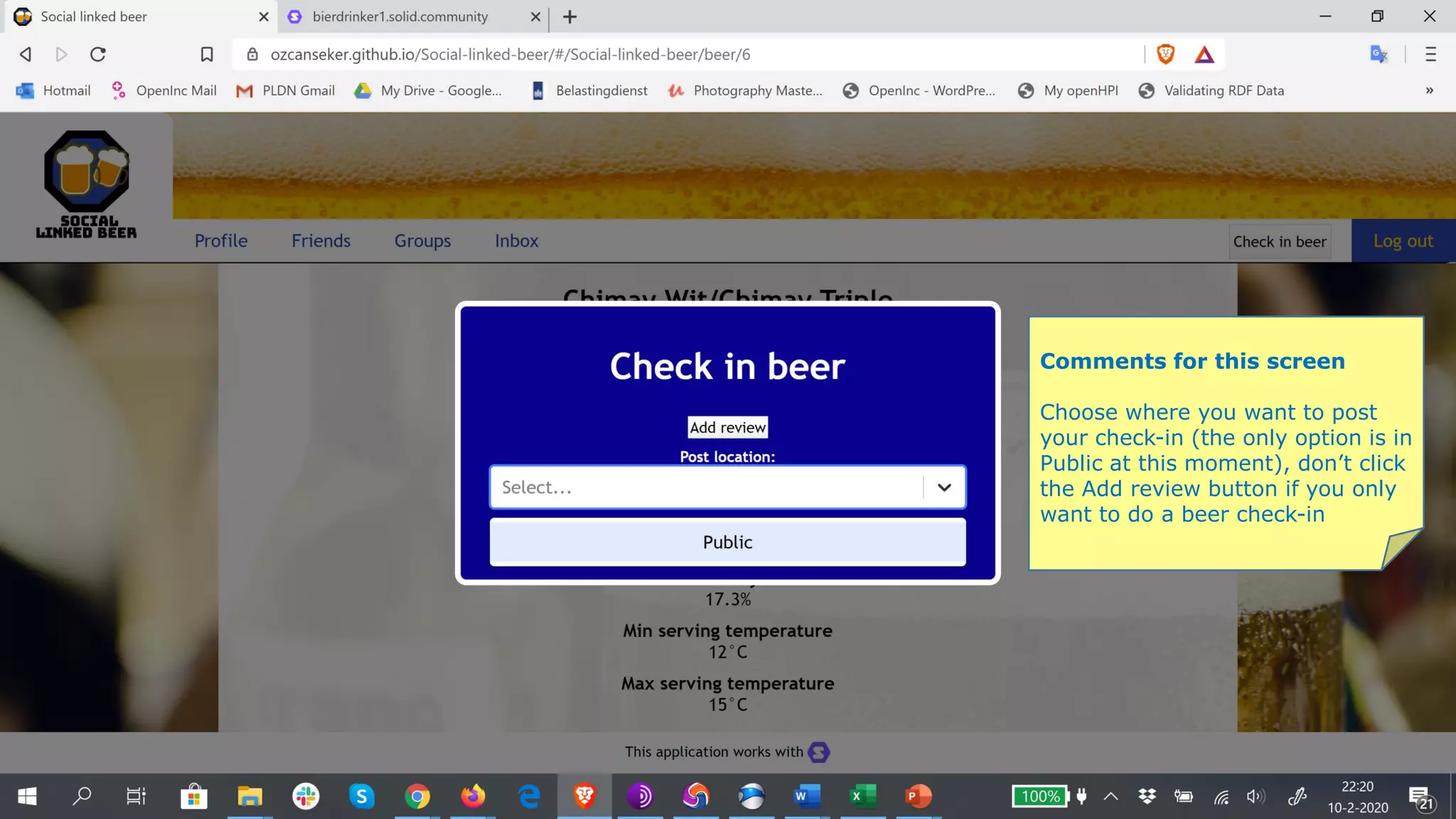1456x819 pixels.
Task: Switch to the bierdrinker1.solid.community tab
Action: click(400, 16)
